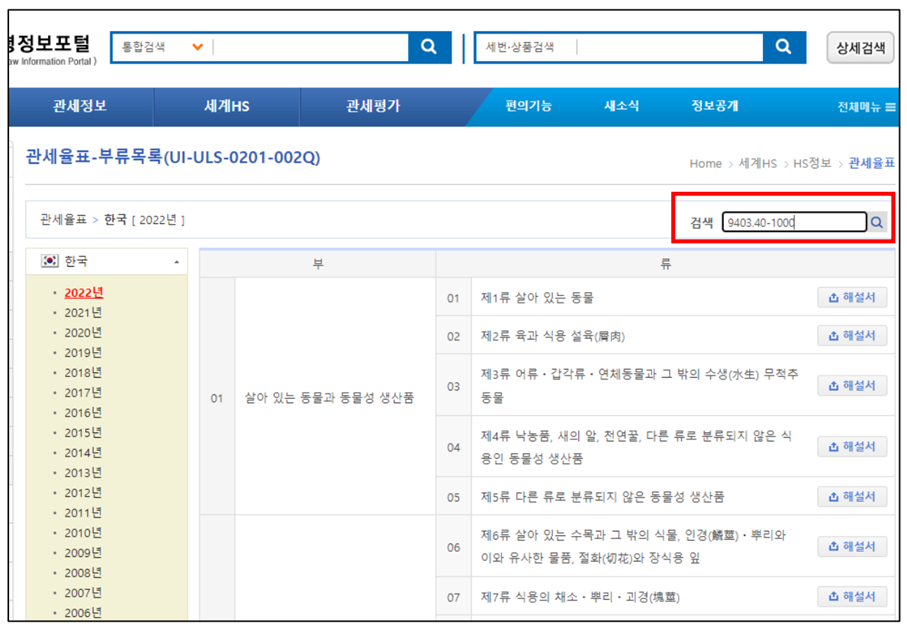The image size is (907, 627).
Task: Click the 관세율표 breadcrumb link at top right
Action: [x=871, y=164]
